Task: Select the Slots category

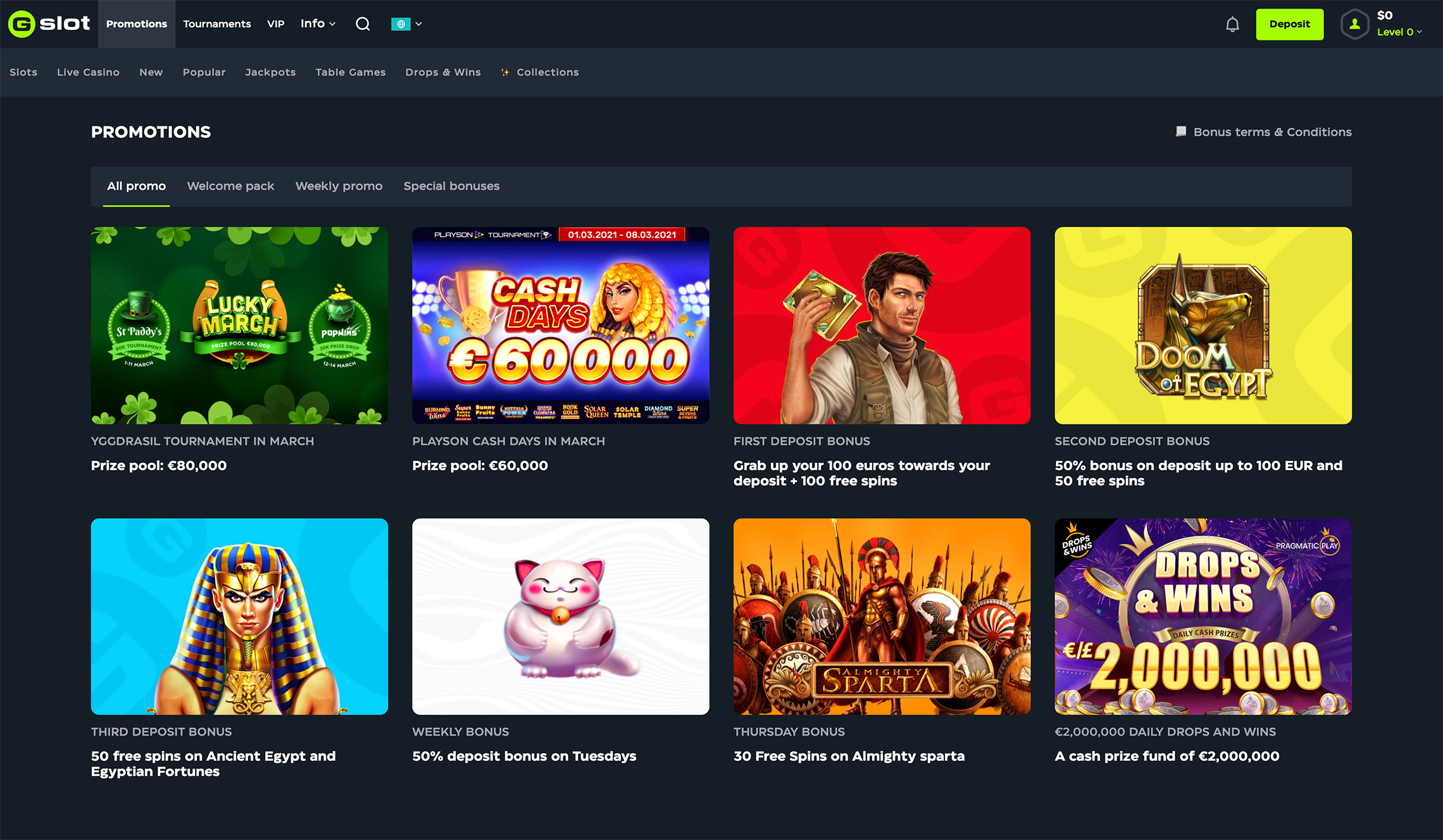Action: [23, 72]
